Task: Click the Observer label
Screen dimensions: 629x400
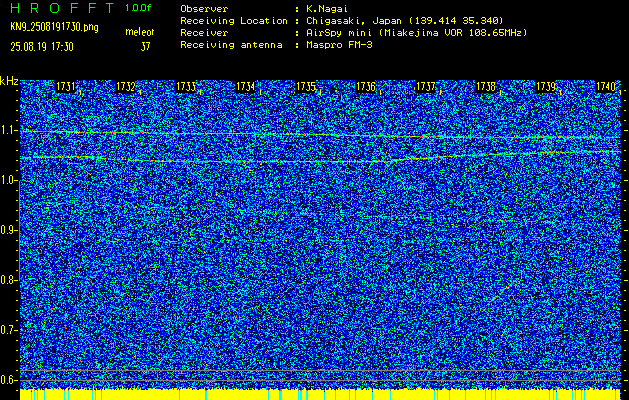Action: (204, 9)
